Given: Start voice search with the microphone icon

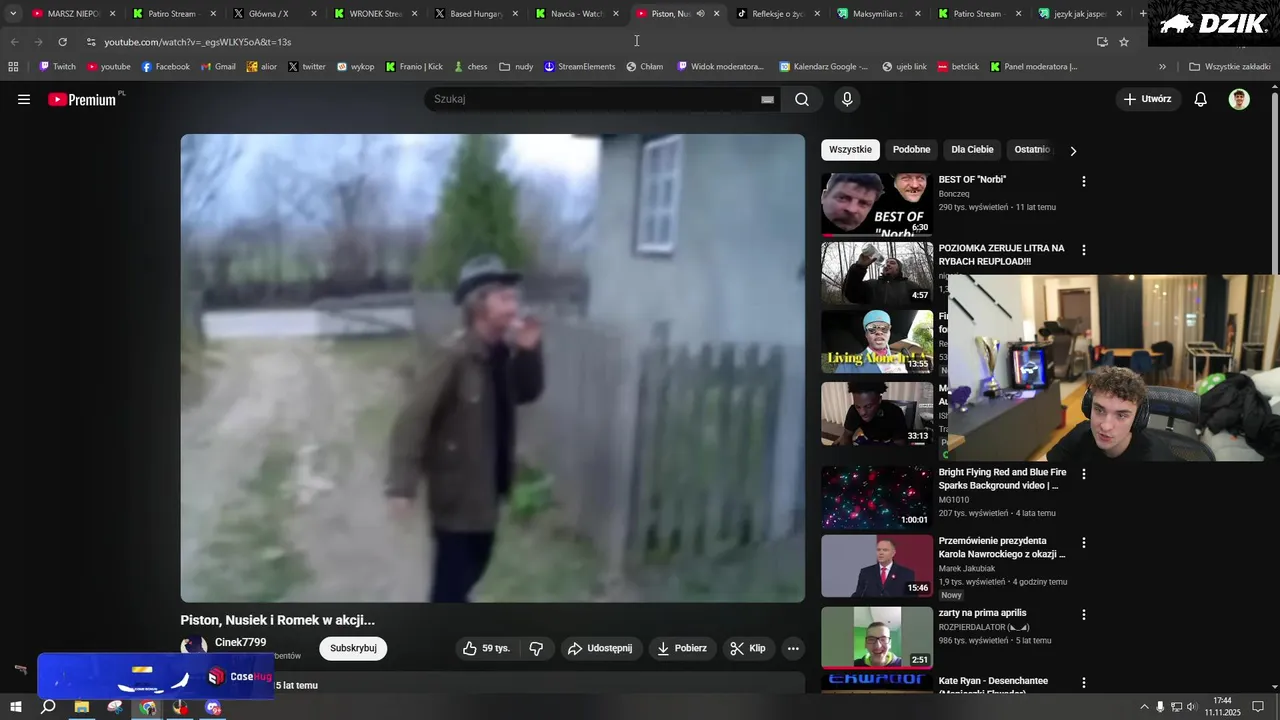Looking at the screenshot, I should 847,99.
